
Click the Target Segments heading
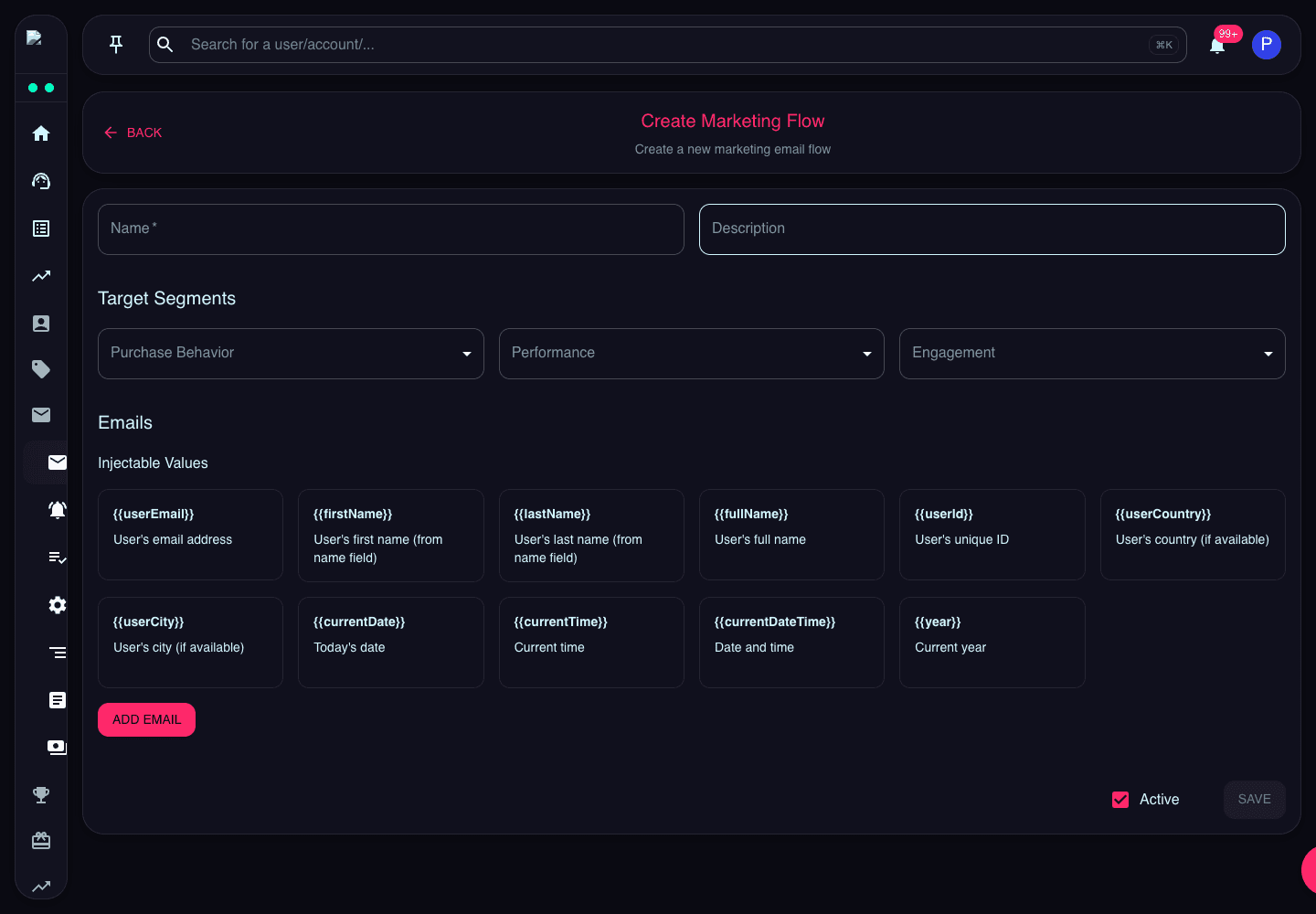click(166, 299)
